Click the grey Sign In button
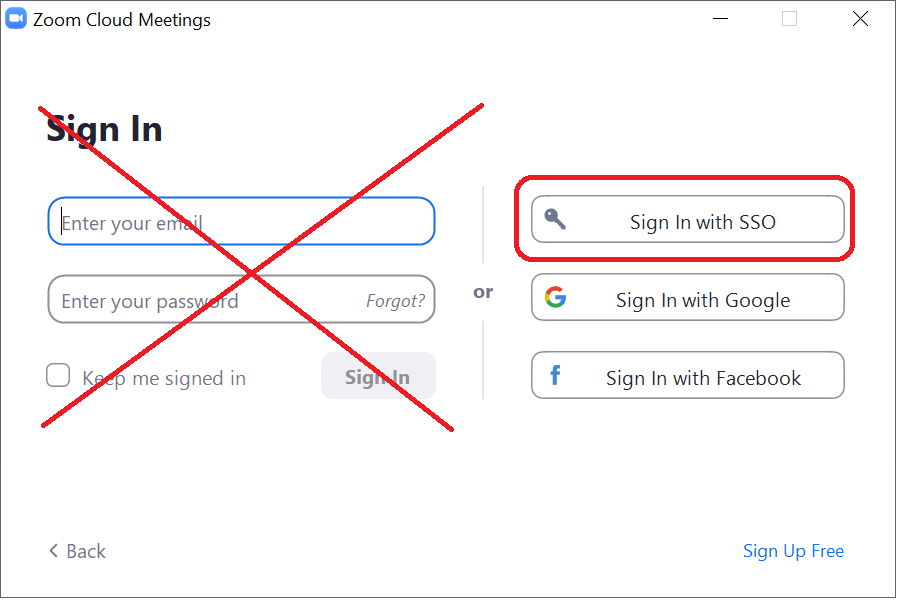 [x=378, y=376]
